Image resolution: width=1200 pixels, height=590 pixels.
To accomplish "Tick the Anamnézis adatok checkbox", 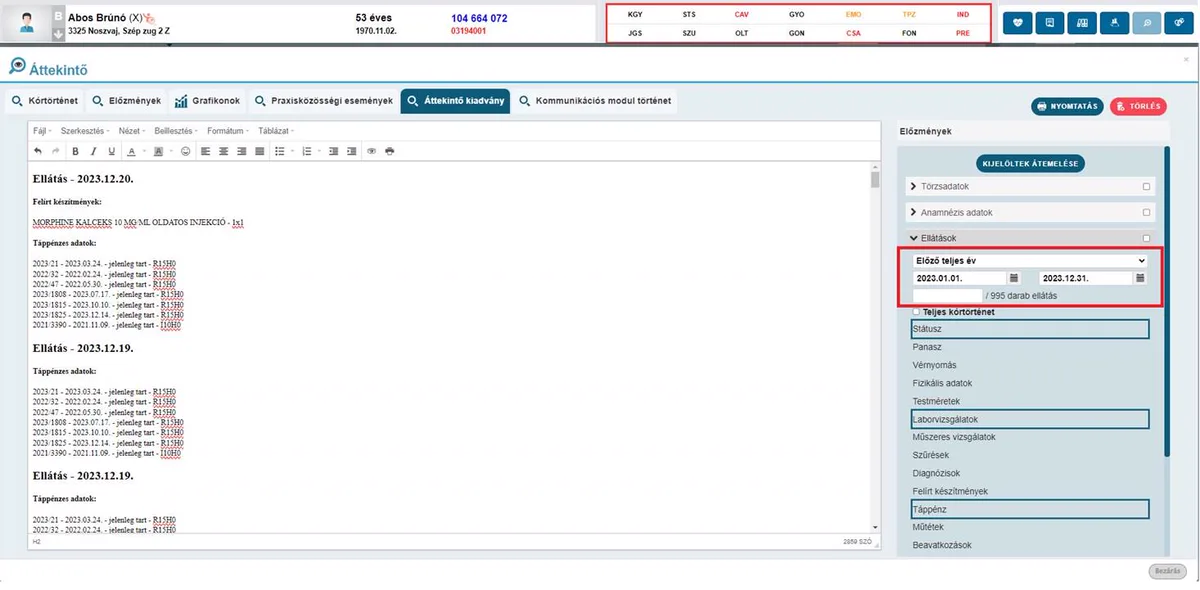I will pyautogui.click(x=1146, y=213).
